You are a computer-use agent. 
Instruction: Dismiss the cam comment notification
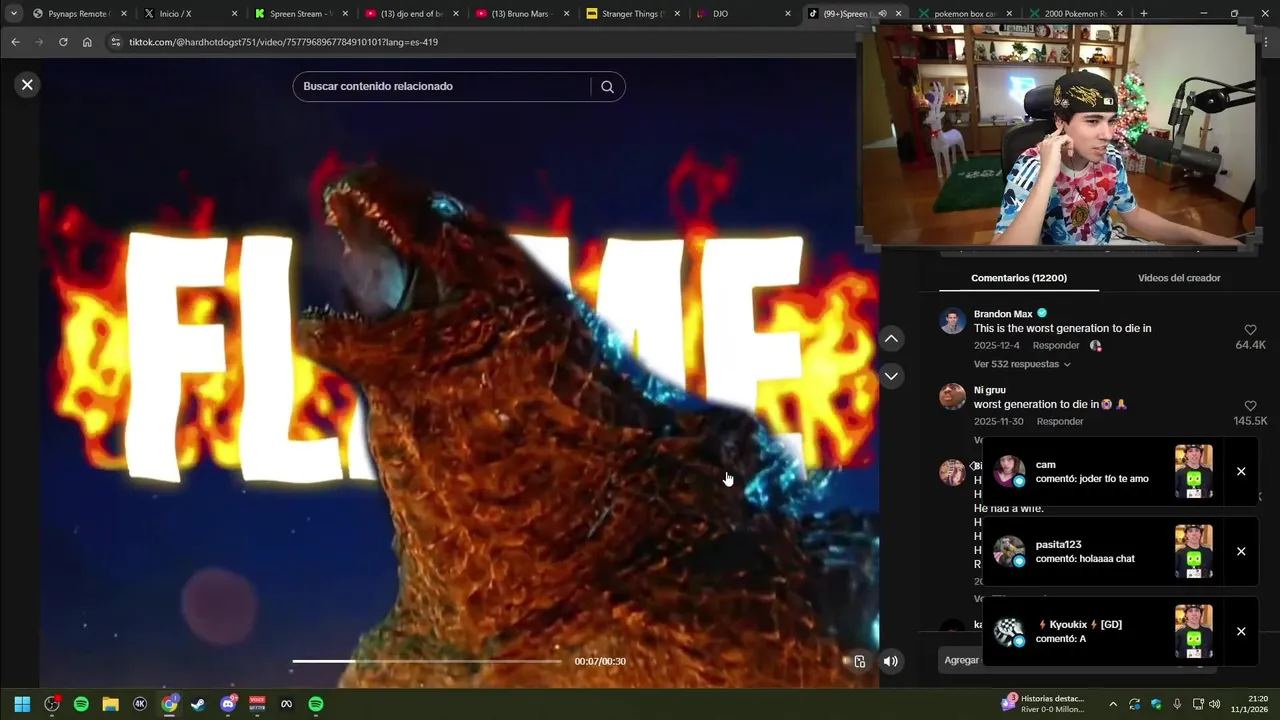(x=1241, y=472)
